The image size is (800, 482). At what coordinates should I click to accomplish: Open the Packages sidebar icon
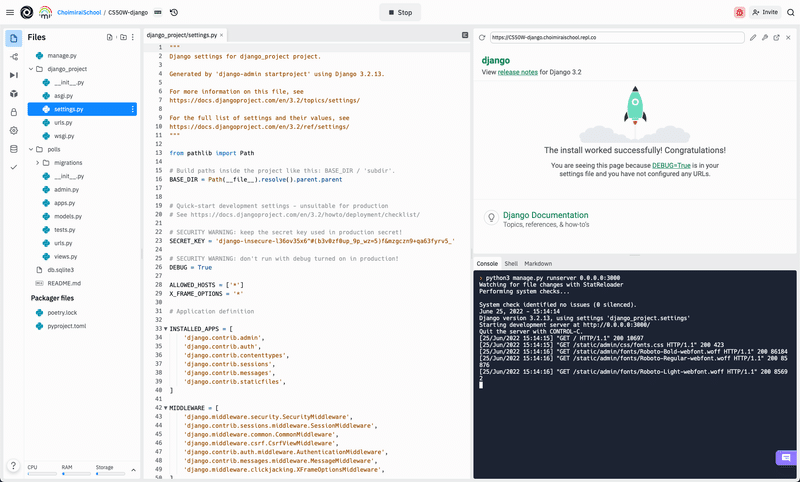(14, 94)
